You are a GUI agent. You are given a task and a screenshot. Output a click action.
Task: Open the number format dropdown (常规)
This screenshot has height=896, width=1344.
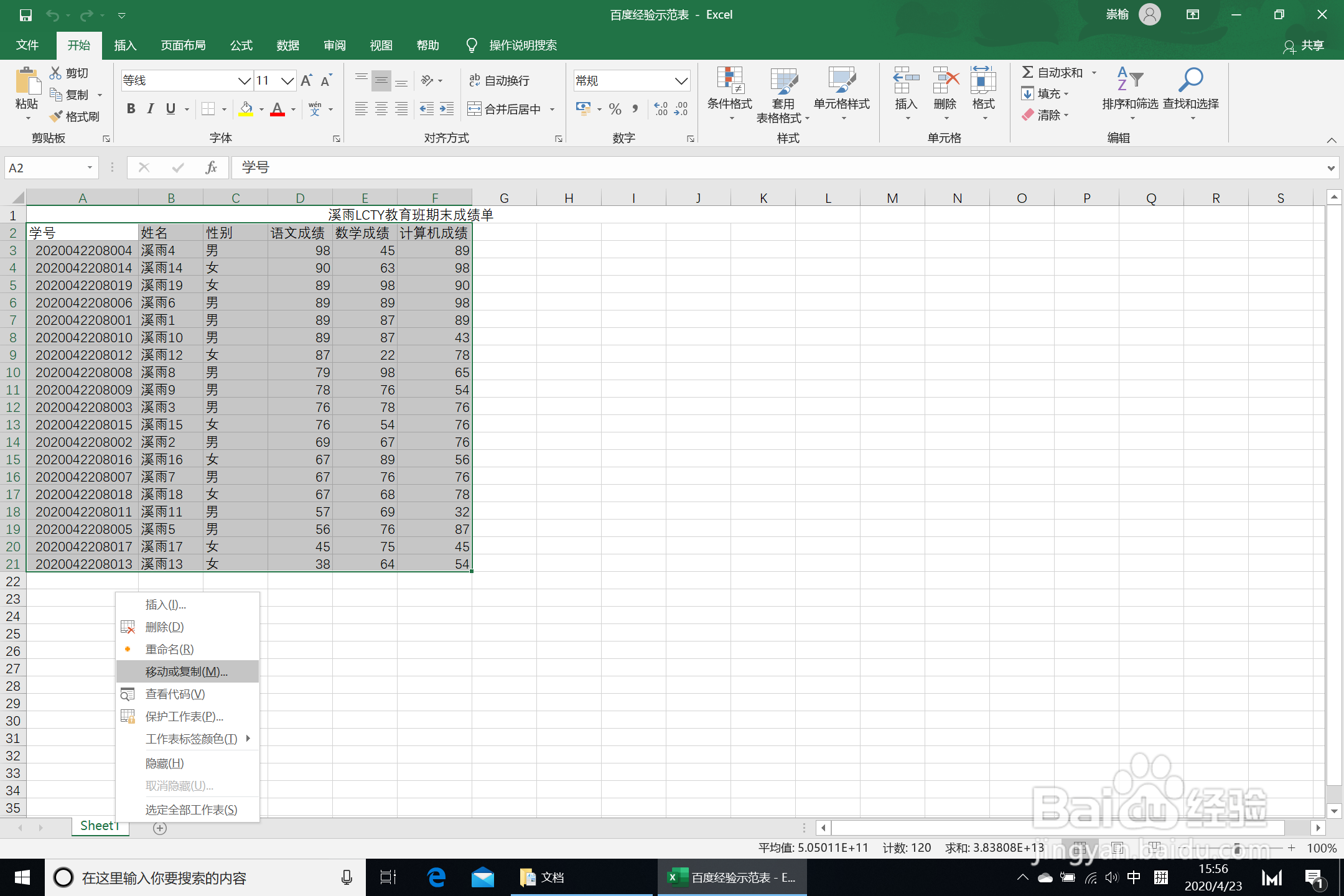point(681,81)
